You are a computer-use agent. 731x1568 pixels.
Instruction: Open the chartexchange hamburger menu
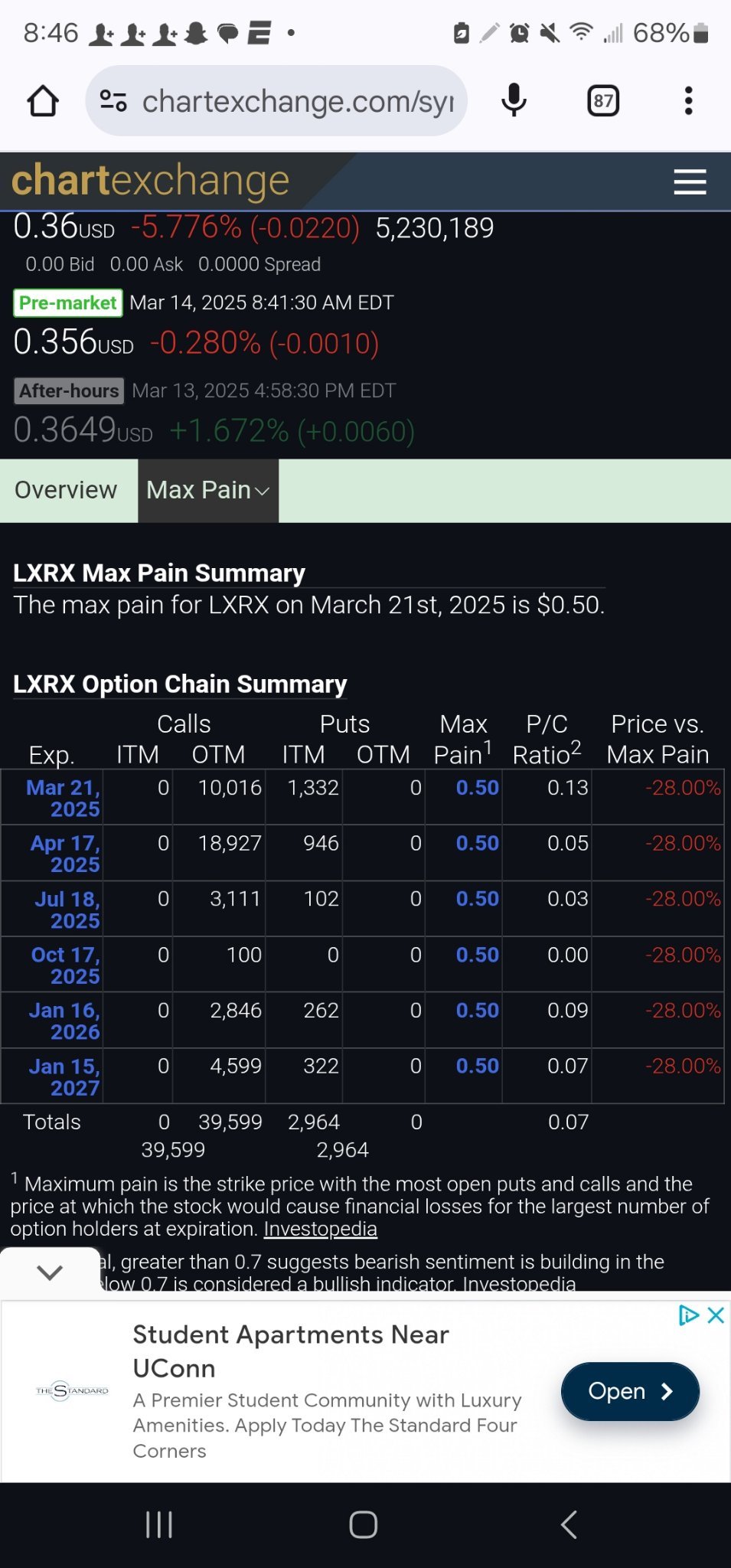[690, 181]
